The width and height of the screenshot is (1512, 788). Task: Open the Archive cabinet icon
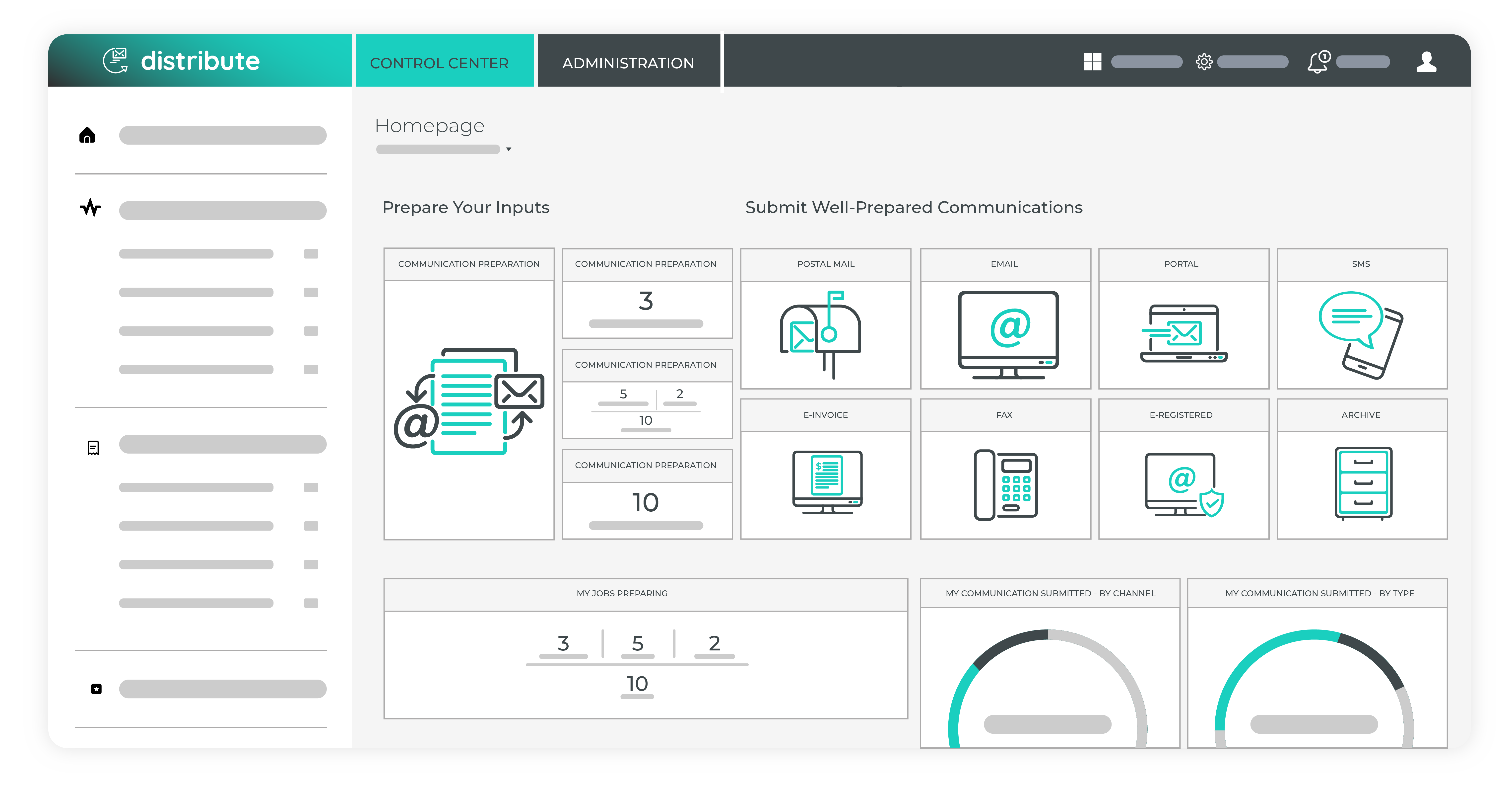[x=1364, y=484]
